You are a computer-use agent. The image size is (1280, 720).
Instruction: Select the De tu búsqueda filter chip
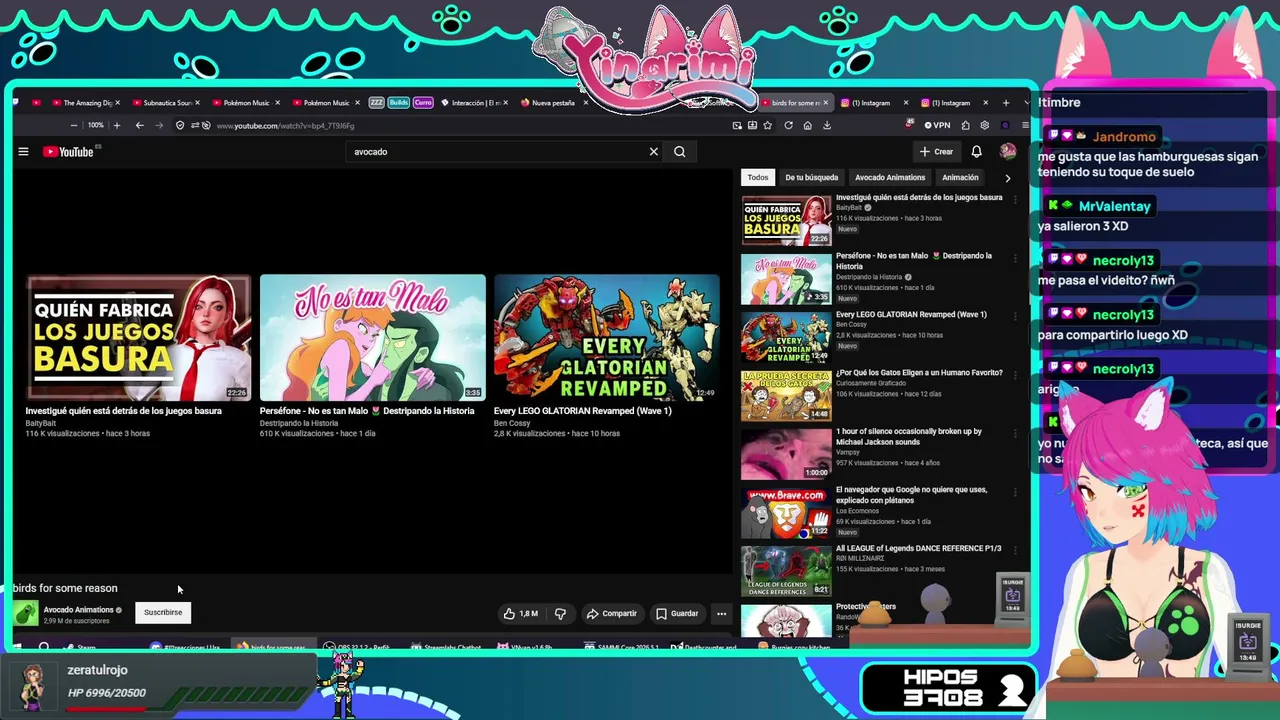[x=812, y=178]
